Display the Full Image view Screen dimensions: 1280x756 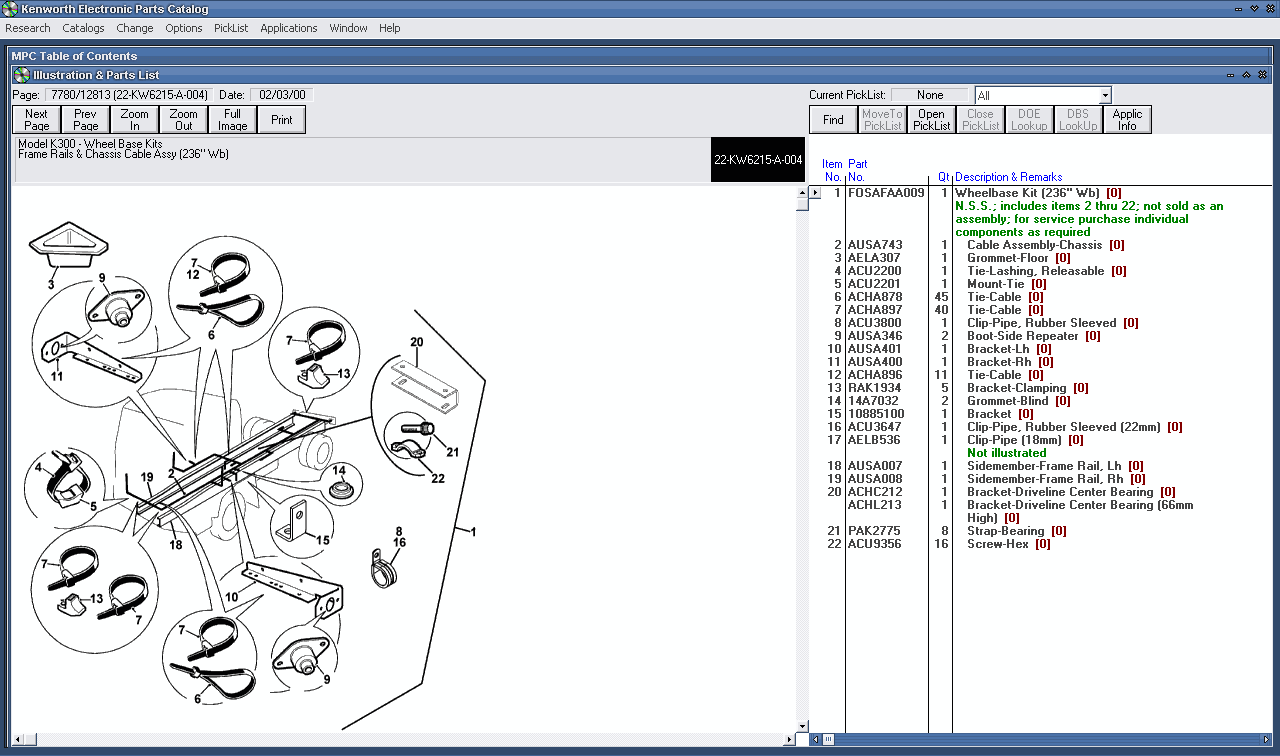click(x=232, y=119)
